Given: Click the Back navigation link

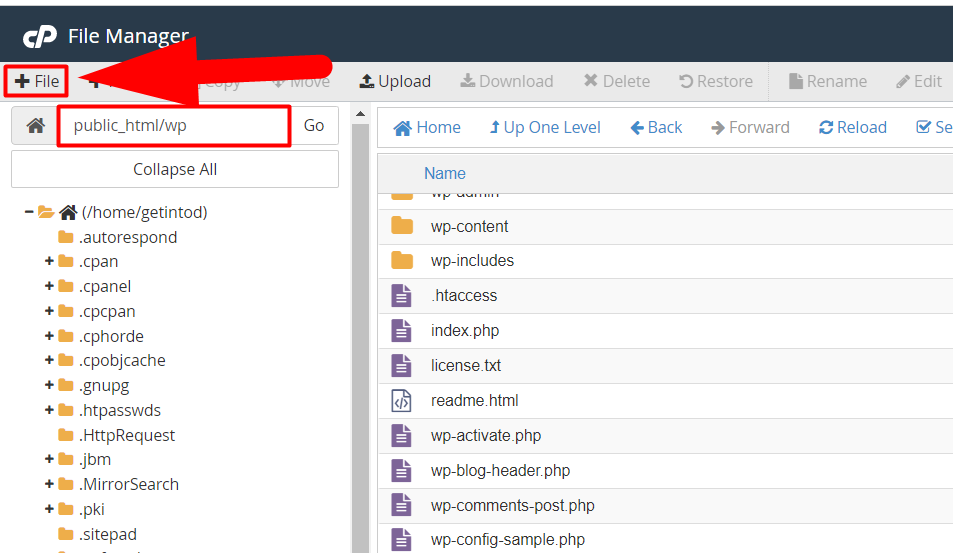Looking at the screenshot, I should click(x=656, y=128).
